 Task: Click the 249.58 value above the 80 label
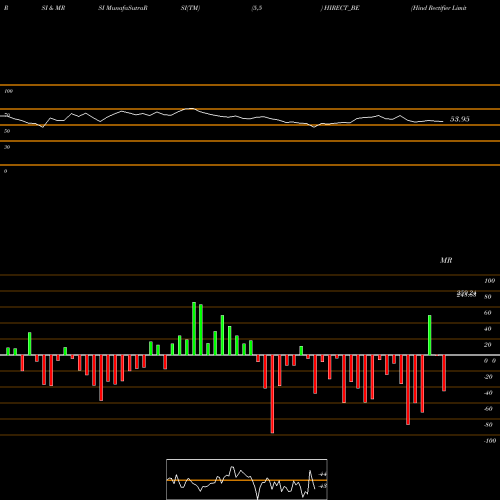(466, 294)
